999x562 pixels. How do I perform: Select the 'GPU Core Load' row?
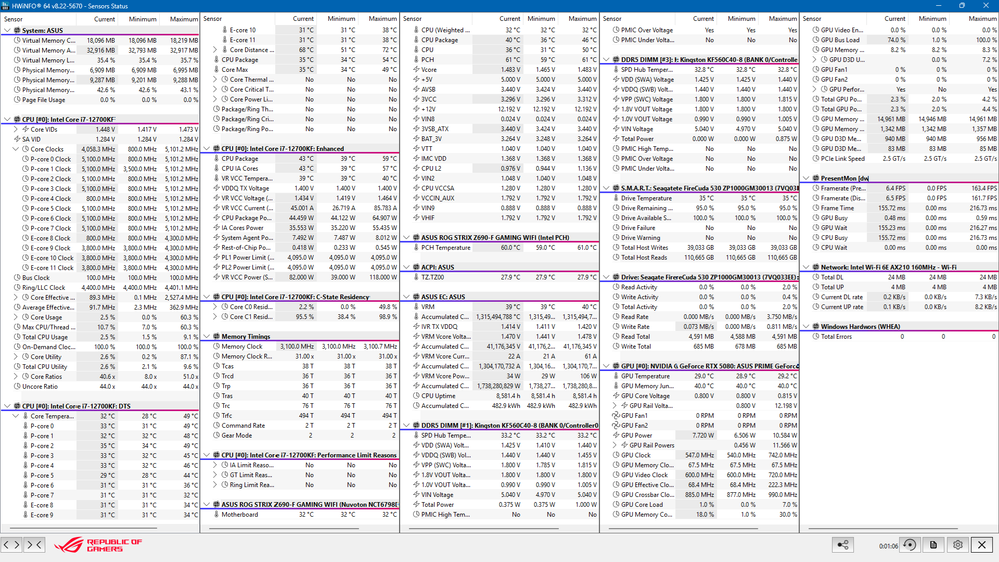tap(700, 505)
